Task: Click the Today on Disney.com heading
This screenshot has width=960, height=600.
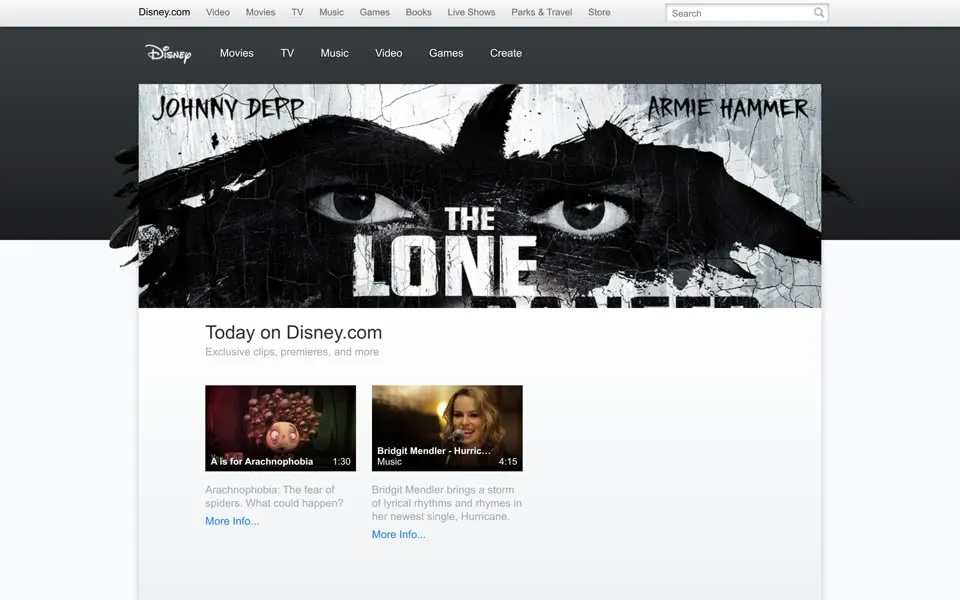Action: [293, 332]
